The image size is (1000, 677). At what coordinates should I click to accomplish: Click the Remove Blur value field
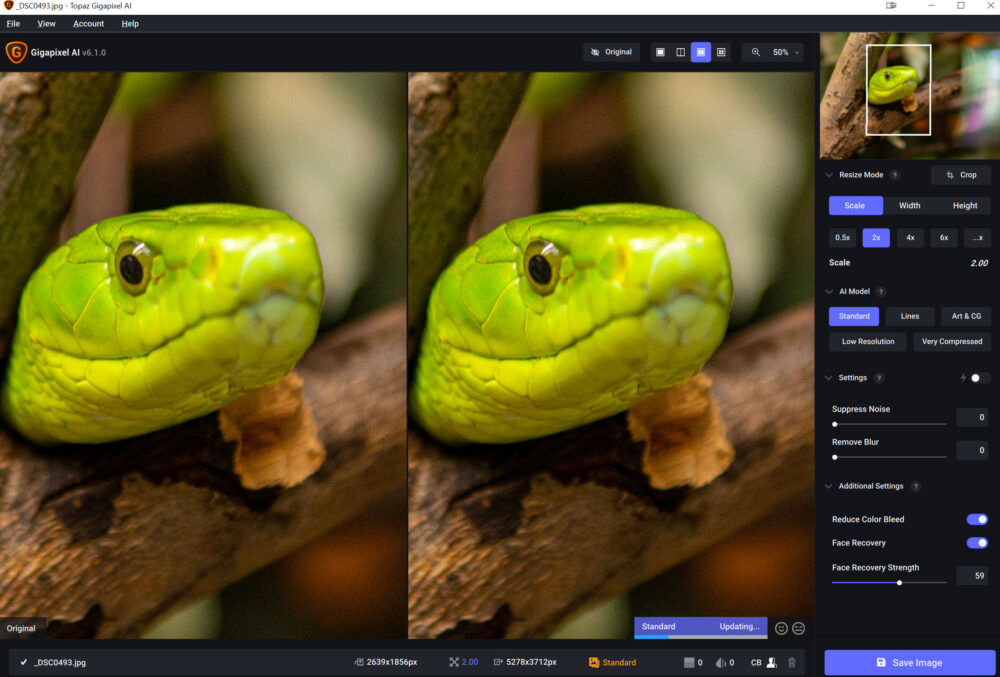click(973, 450)
